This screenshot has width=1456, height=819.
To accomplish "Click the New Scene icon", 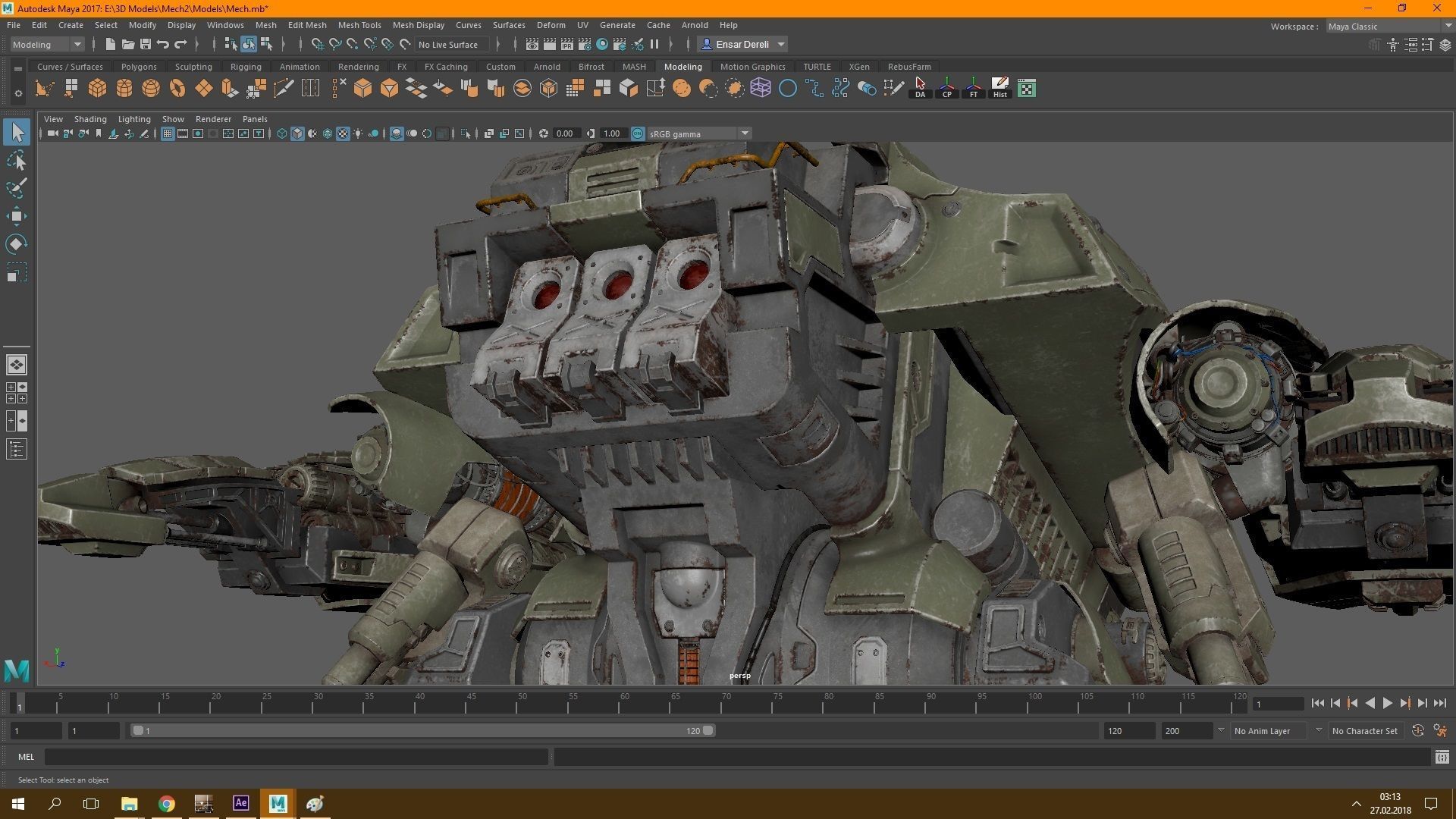I will pyautogui.click(x=111, y=44).
